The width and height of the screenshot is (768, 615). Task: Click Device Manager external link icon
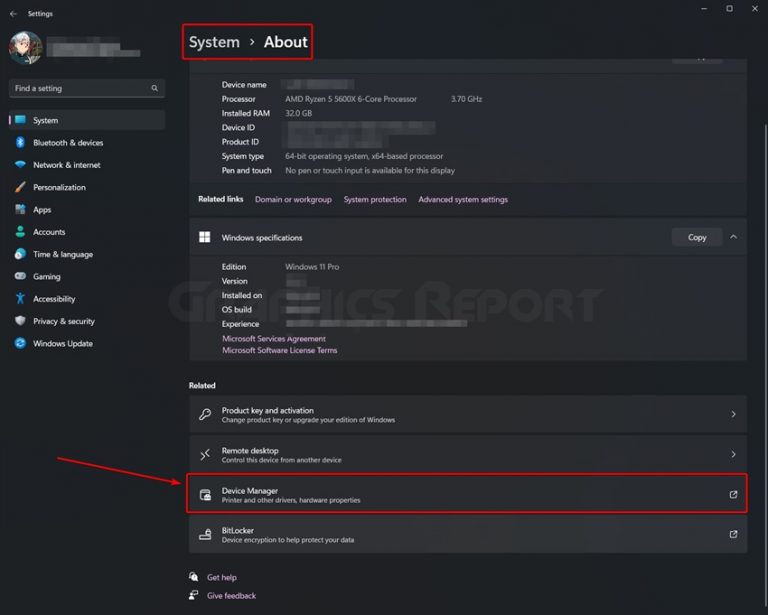click(x=733, y=494)
